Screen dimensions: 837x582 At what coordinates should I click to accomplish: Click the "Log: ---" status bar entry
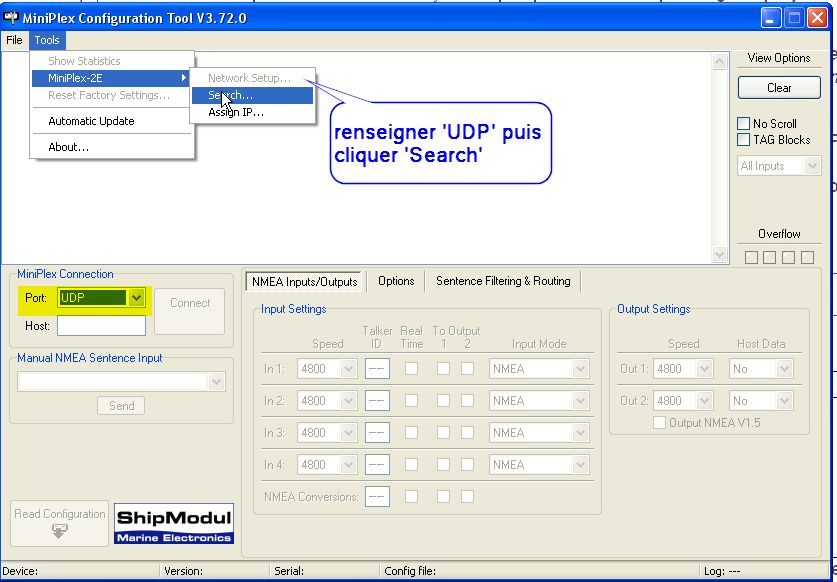(x=722, y=571)
